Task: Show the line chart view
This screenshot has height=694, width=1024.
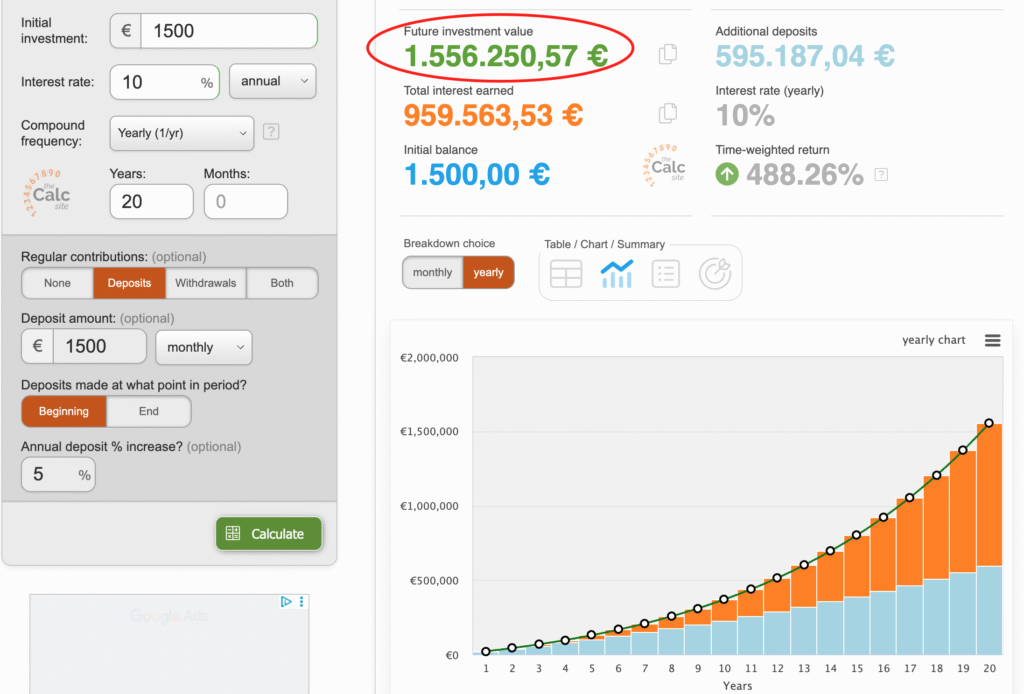Action: (x=616, y=273)
